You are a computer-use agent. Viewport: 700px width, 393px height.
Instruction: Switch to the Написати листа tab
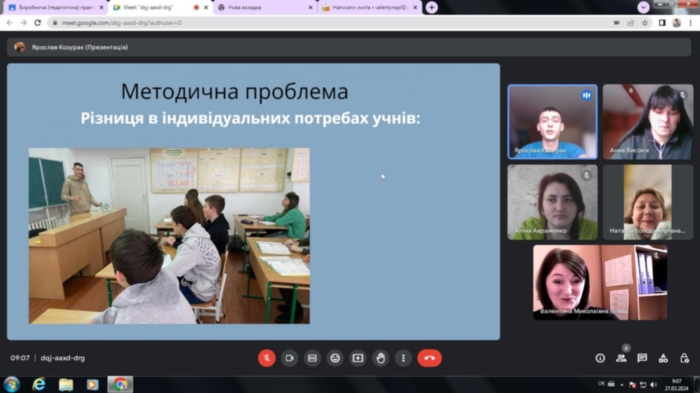click(x=370, y=8)
